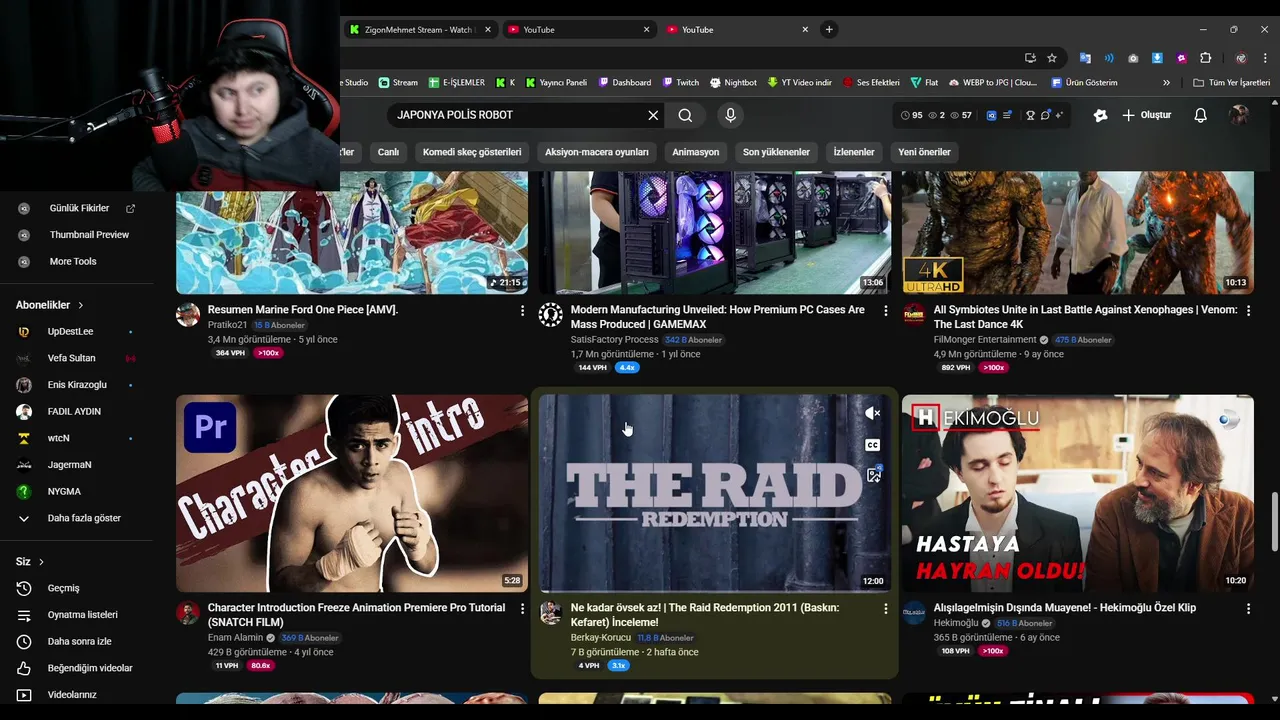
Task: Open options menu for Hekimoğlu Özel Klip video
Action: 1248,609
